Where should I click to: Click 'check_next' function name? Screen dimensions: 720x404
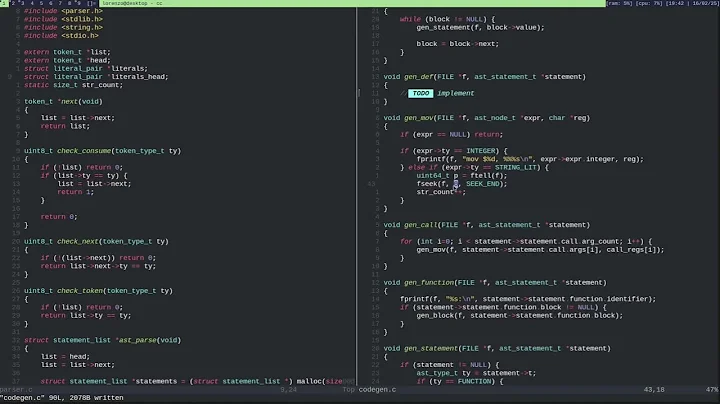pyautogui.click(x=78, y=241)
